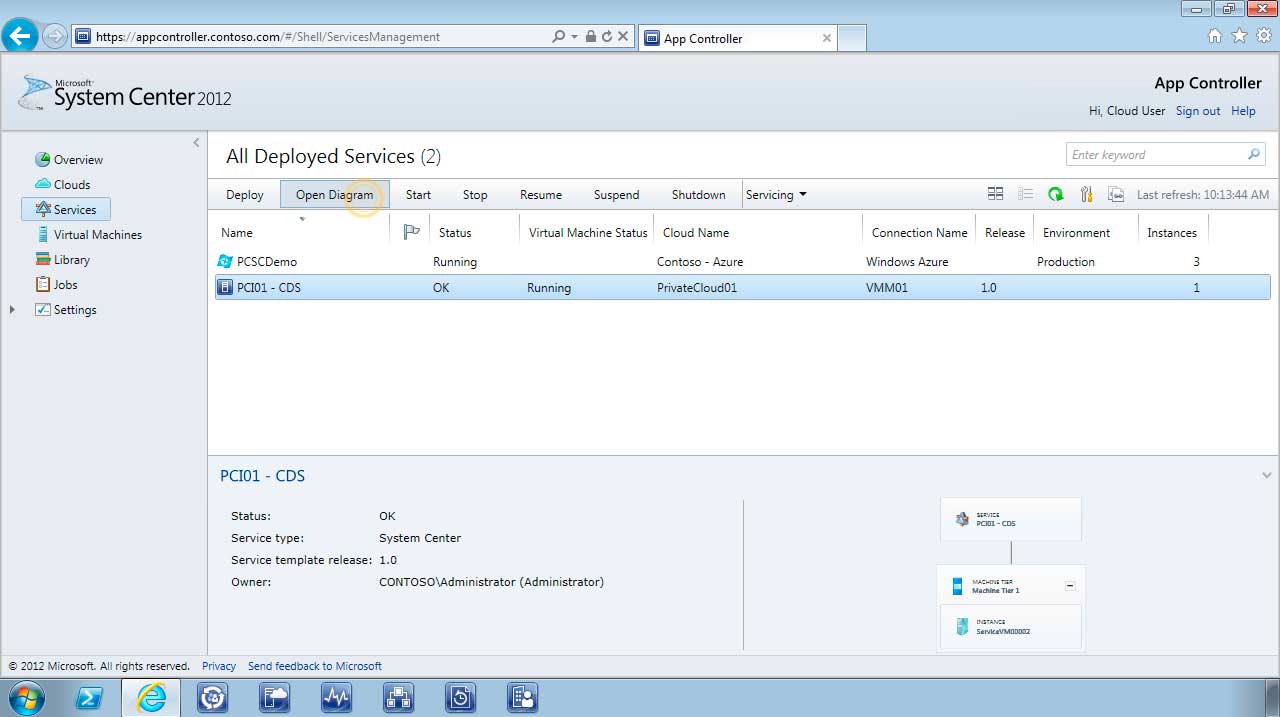Open the Privacy link in footer
The width and height of the screenshot is (1280, 717).
point(219,666)
